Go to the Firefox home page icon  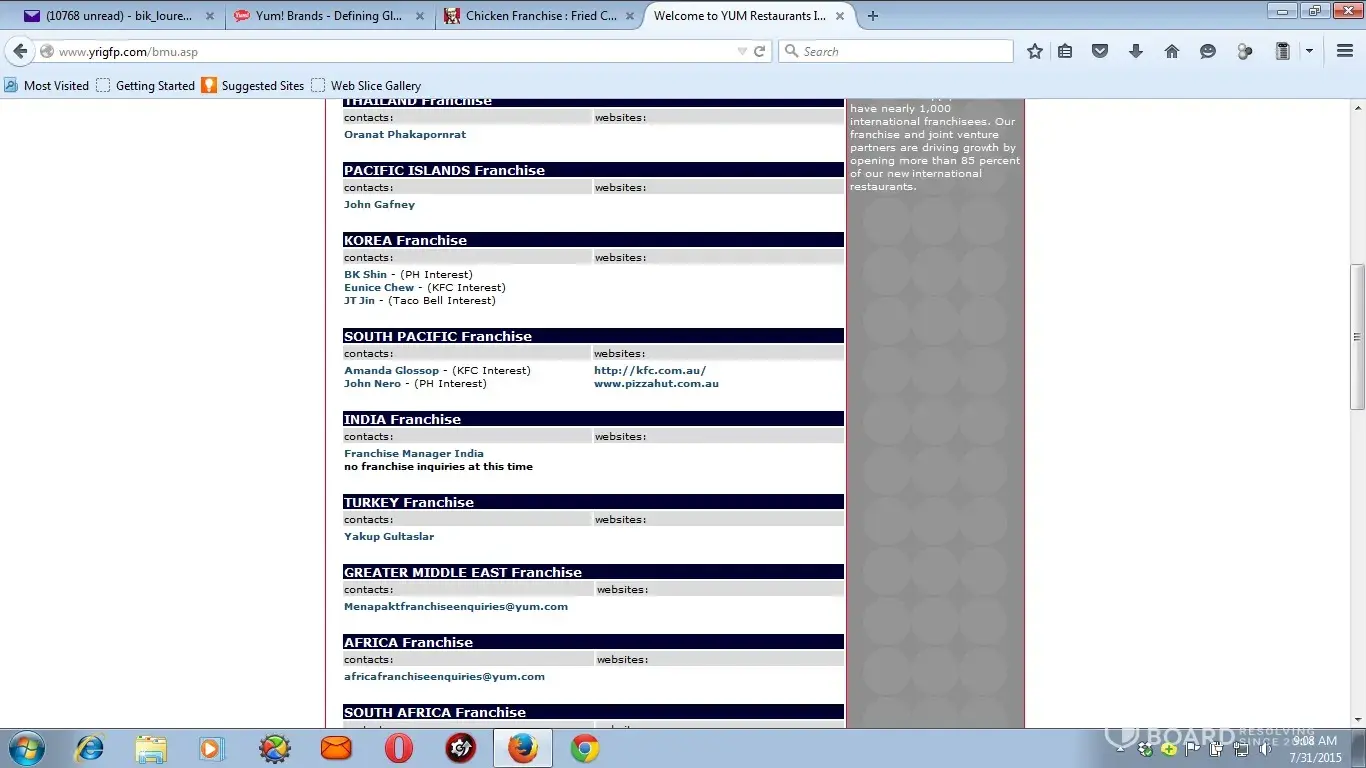point(1172,52)
